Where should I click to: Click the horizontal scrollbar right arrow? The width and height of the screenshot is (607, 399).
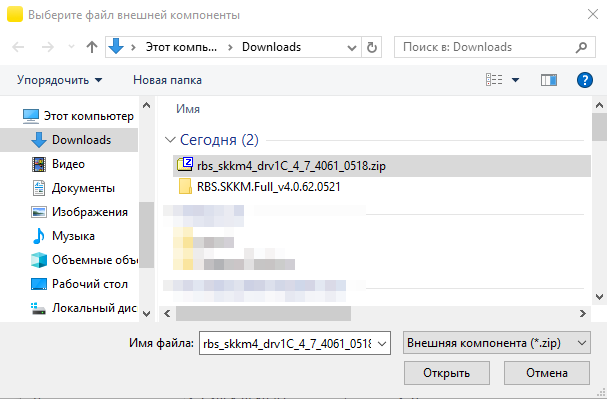tap(583, 313)
